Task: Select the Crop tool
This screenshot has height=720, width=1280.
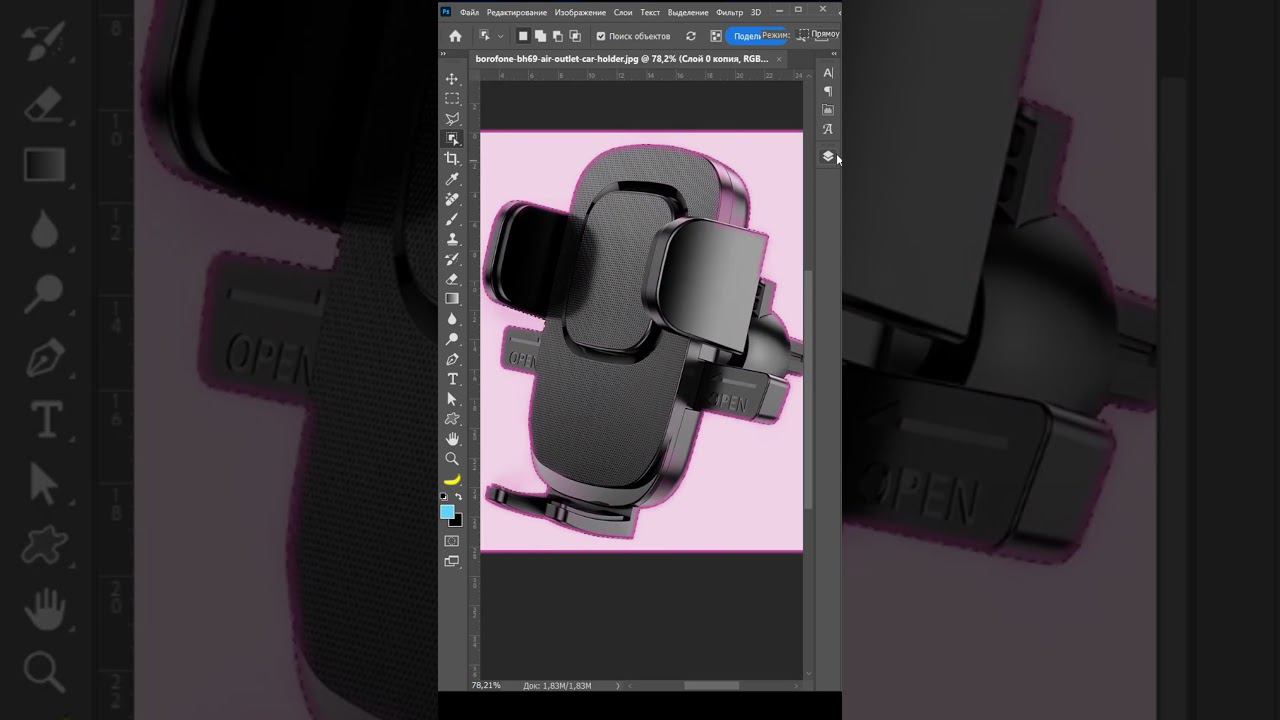Action: (x=452, y=159)
